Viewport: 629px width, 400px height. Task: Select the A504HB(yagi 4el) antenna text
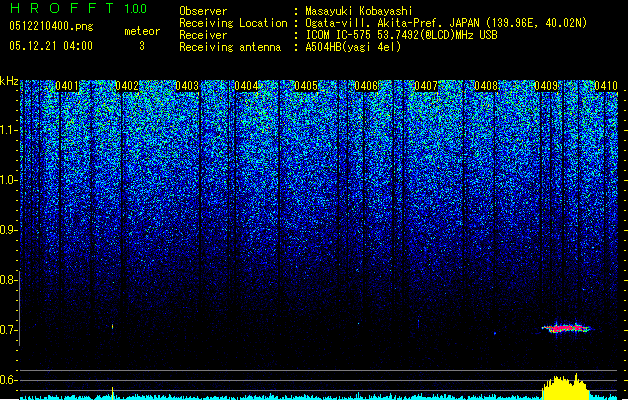pyautogui.click(x=353, y=47)
